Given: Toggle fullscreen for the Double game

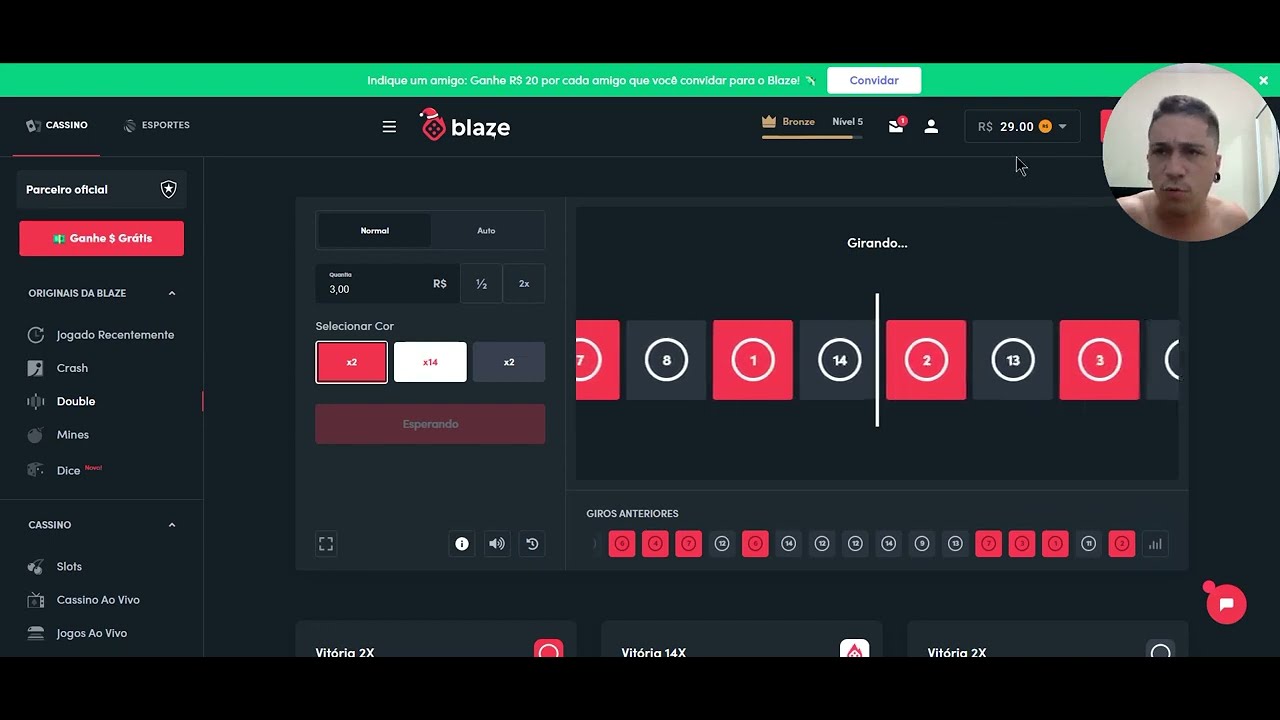Looking at the screenshot, I should pyautogui.click(x=326, y=544).
